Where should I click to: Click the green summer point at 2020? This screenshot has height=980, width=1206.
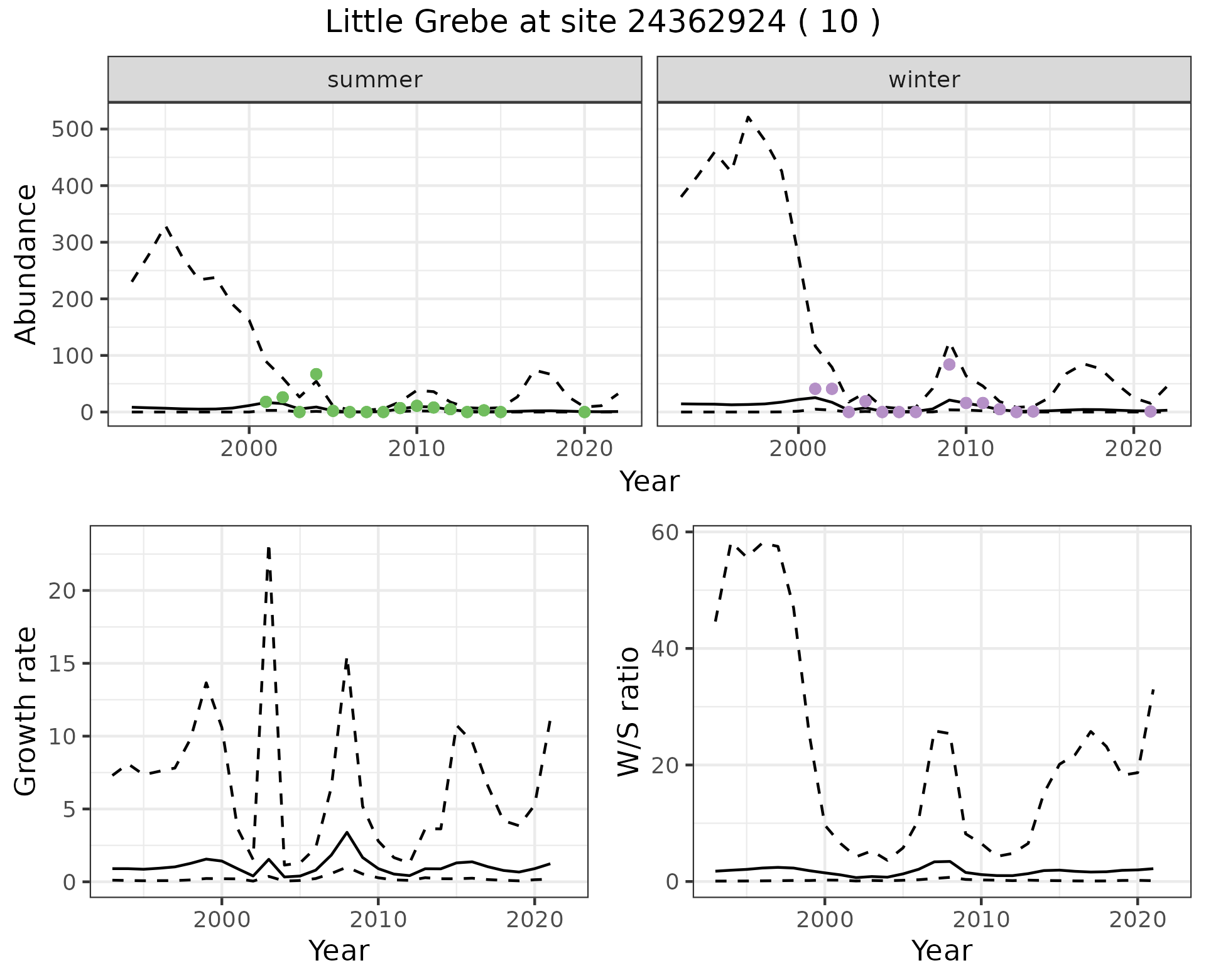584,412
